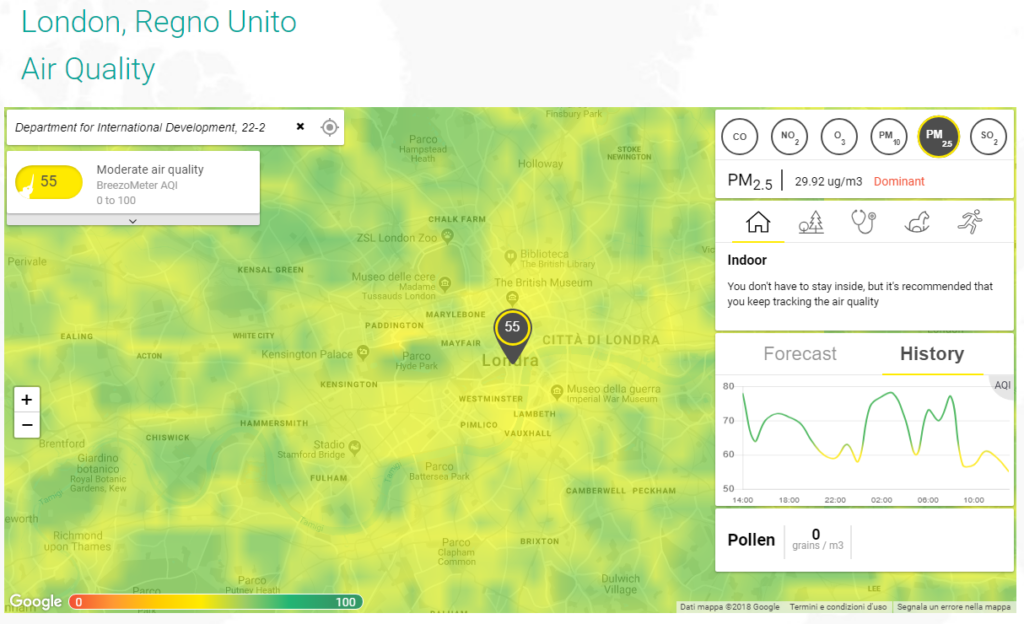Image resolution: width=1024 pixels, height=624 pixels.
Task: Click the AQI color scale legend bar
Action: pyautogui.click(x=216, y=602)
